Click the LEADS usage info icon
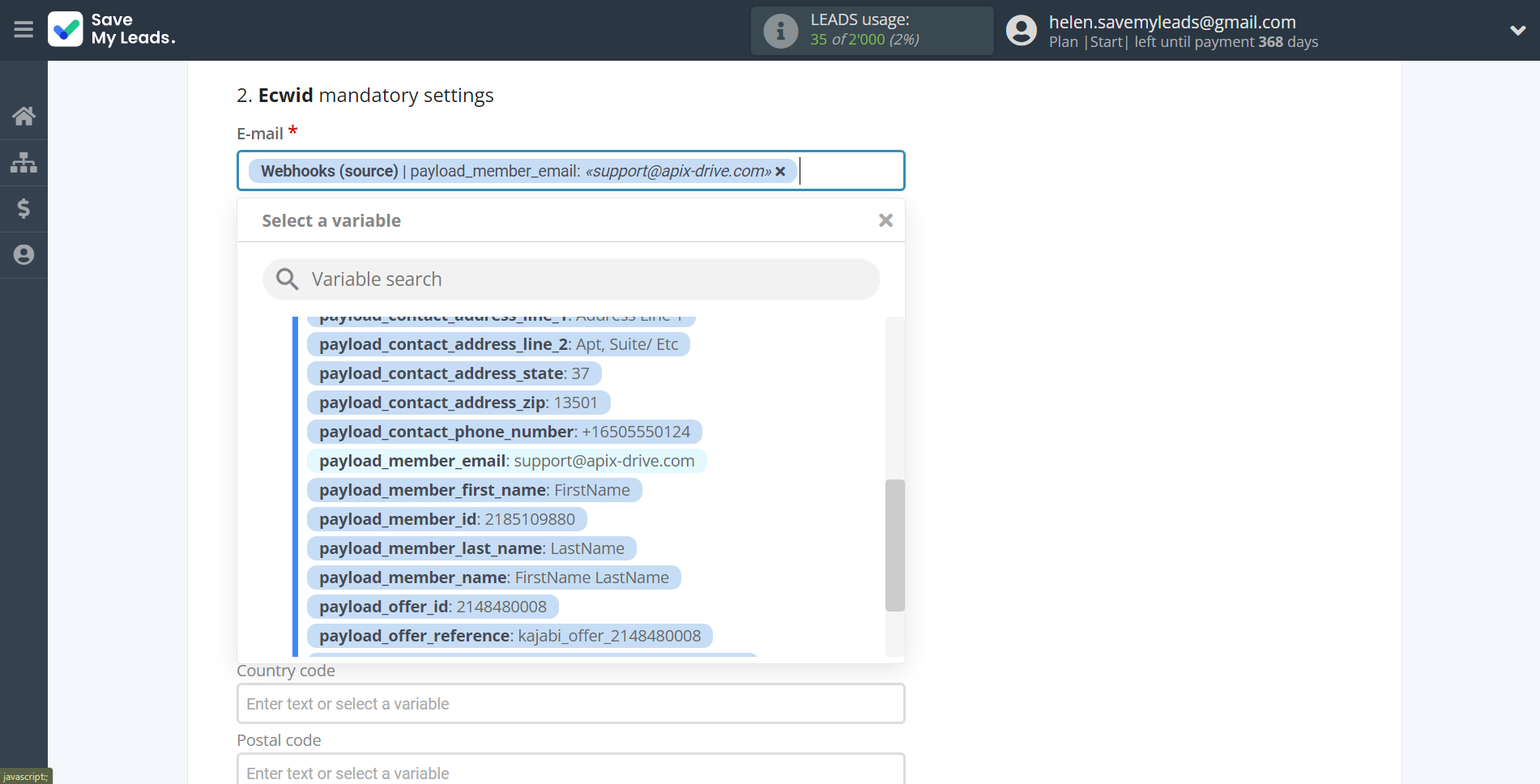This screenshot has height=784, width=1540. (781, 31)
